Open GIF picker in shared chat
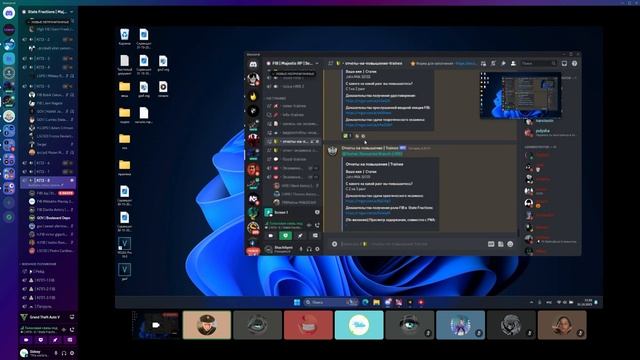Image resolution: width=640 pixels, height=360 pixels. point(491,244)
